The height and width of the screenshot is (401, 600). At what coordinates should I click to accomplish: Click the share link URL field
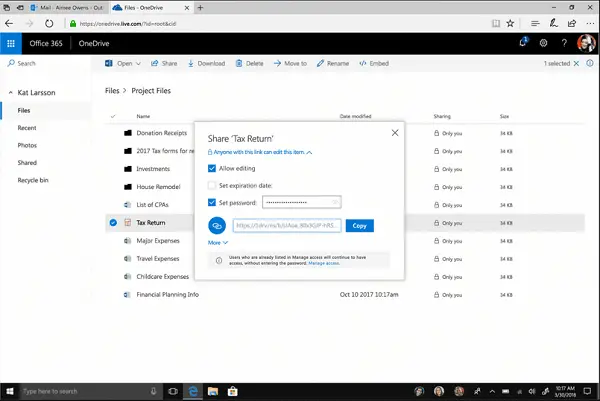tap(287, 225)
